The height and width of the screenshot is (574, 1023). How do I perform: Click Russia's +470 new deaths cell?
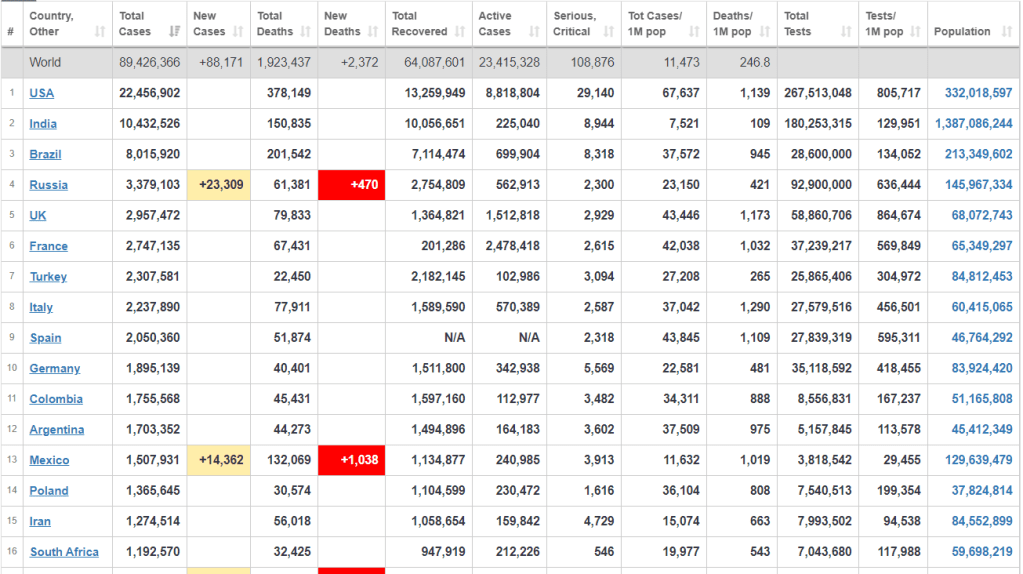tap(351, 185)
